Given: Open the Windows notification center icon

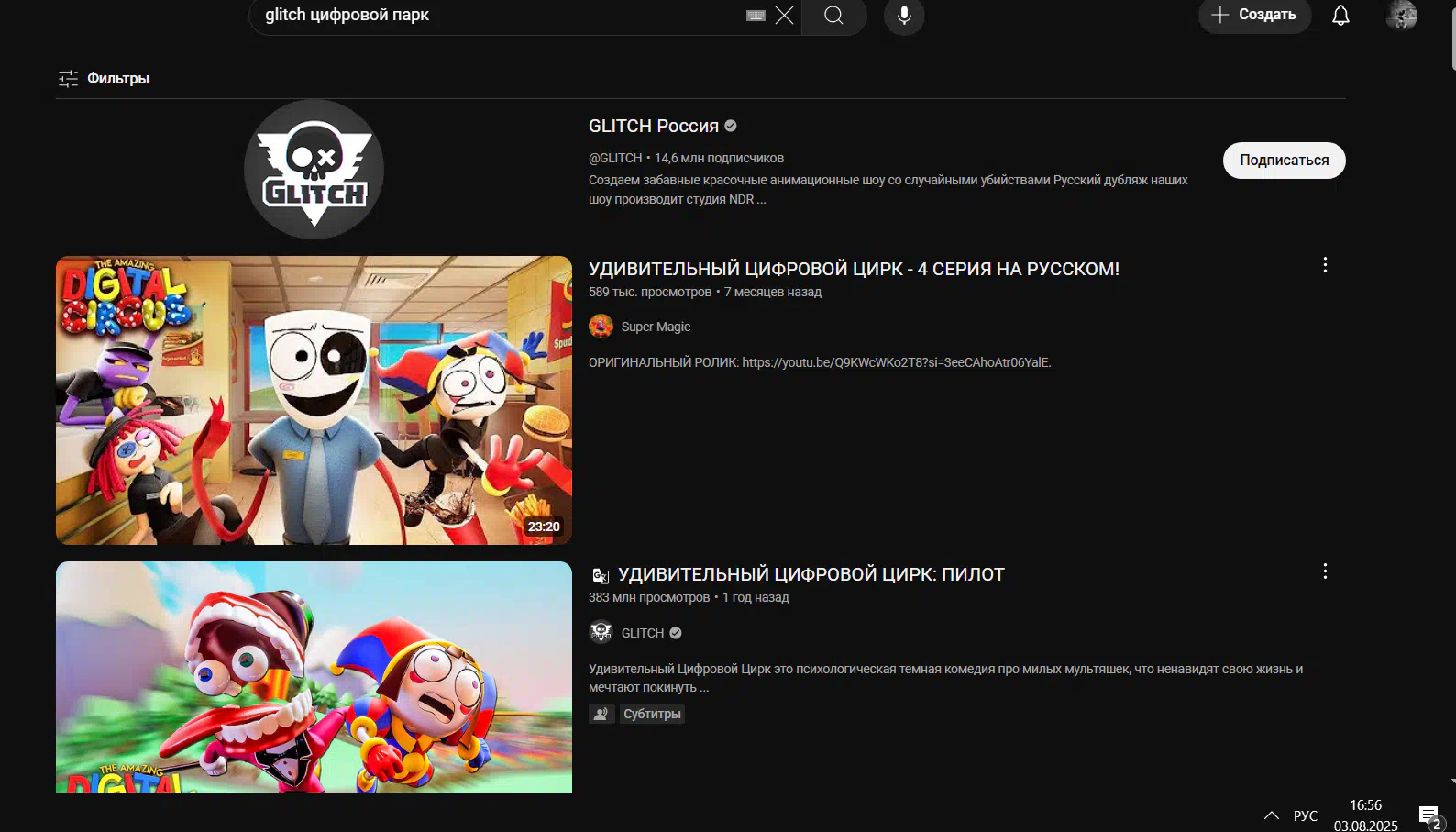Looking at the screenshot, I should coord(1430,815).
